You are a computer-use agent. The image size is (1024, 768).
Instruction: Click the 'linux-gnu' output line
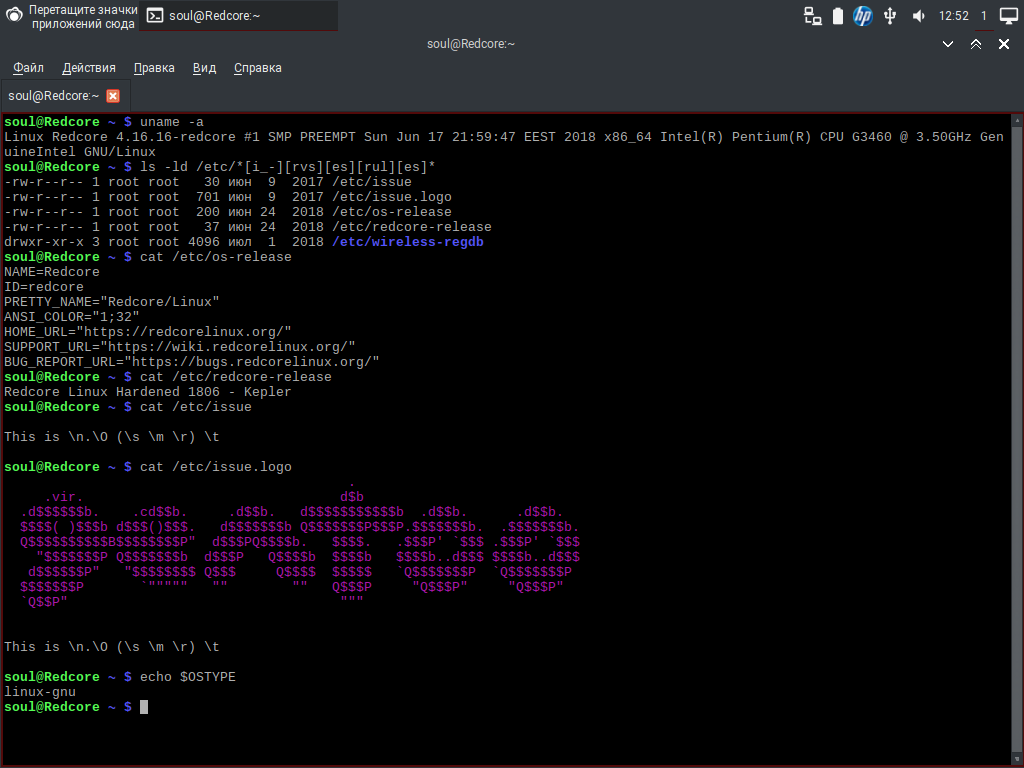coord(40,692)
